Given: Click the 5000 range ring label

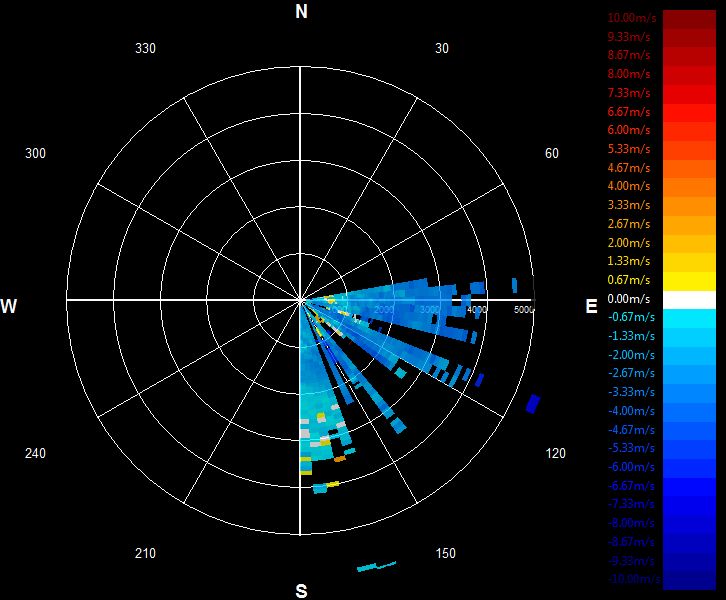Looking at the screenshot, I should click(x=524, y=309).
